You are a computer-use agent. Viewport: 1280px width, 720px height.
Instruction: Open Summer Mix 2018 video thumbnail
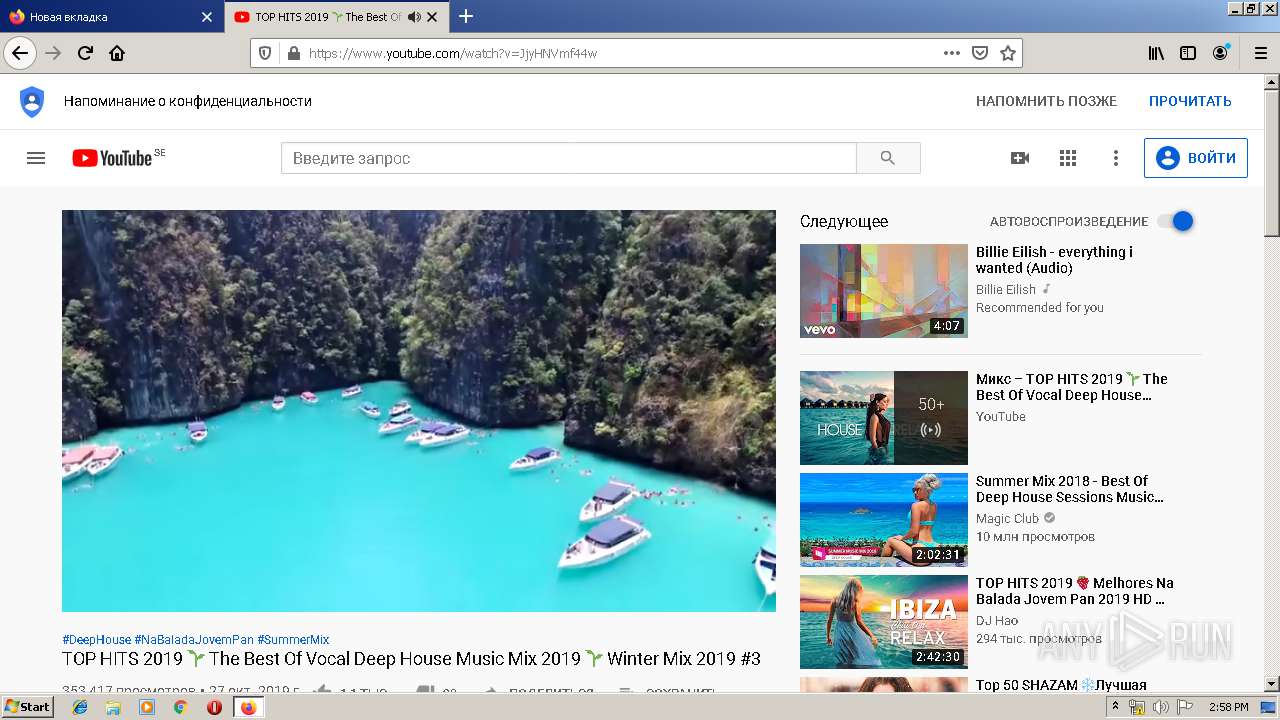click(x=884, y=520)
